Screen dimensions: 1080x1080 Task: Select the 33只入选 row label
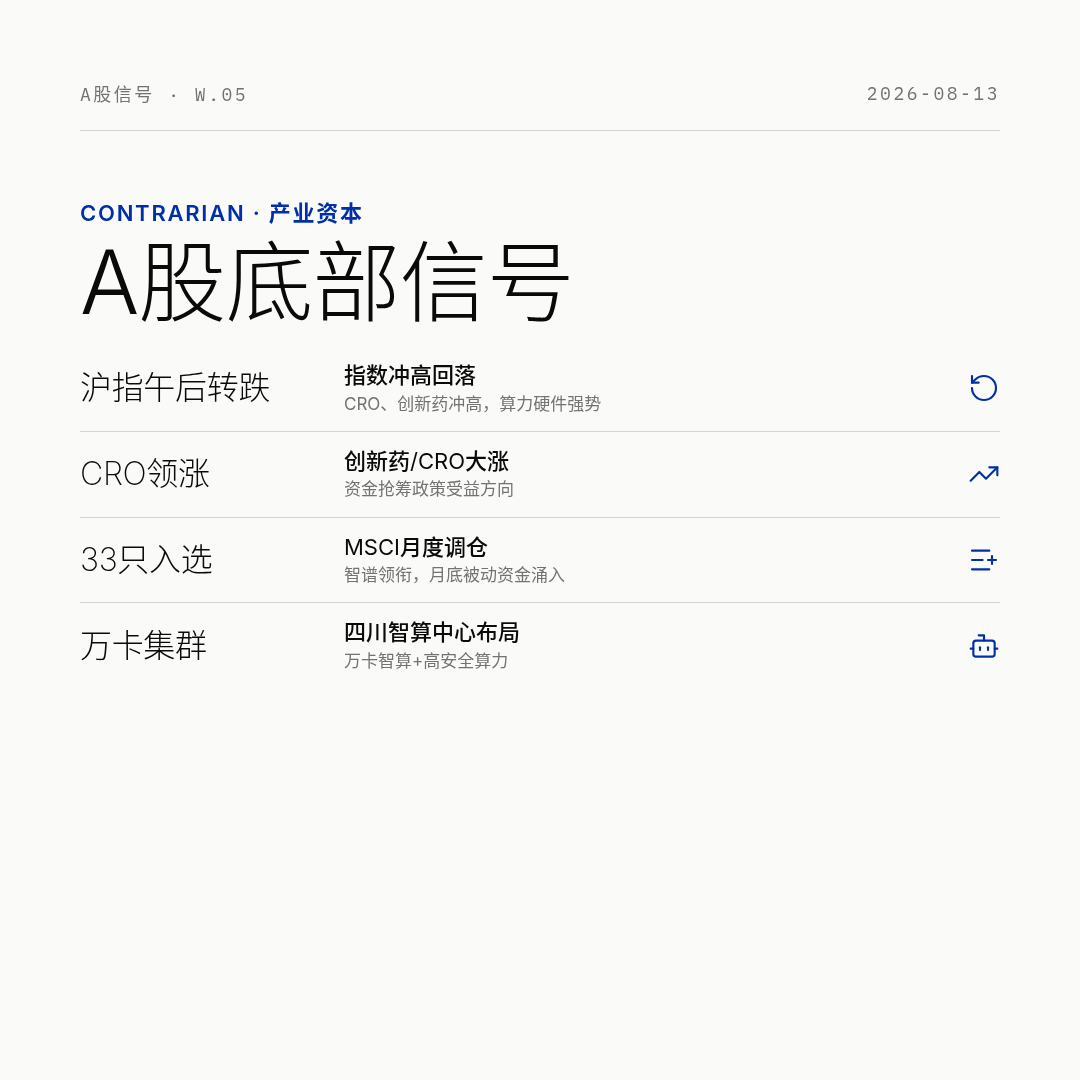tap(147, 559)
